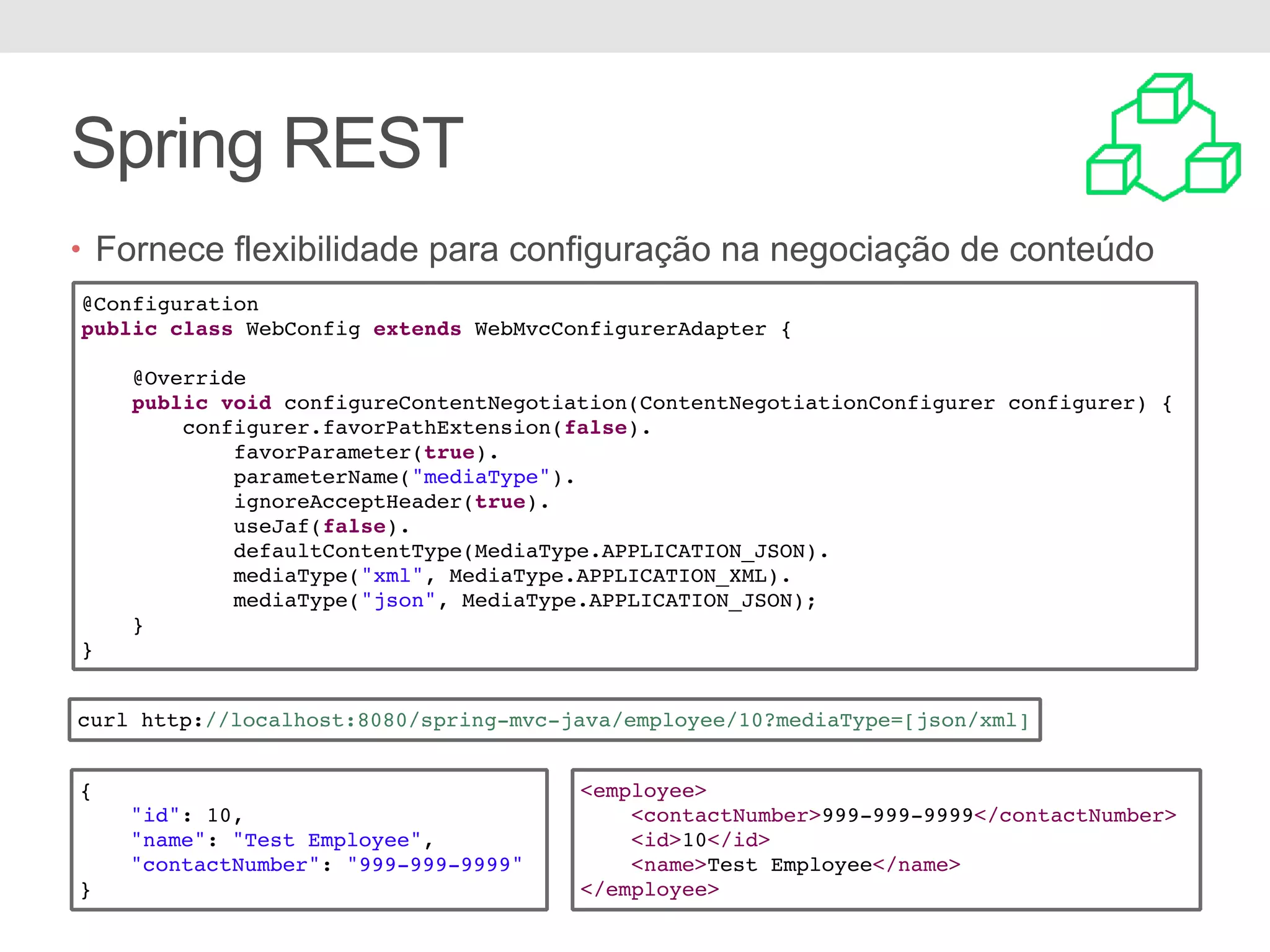1270x952 pixels.
Task: Click the '@Configuration' annotation line
Action: pyautogui.click(x=171, y=304)
